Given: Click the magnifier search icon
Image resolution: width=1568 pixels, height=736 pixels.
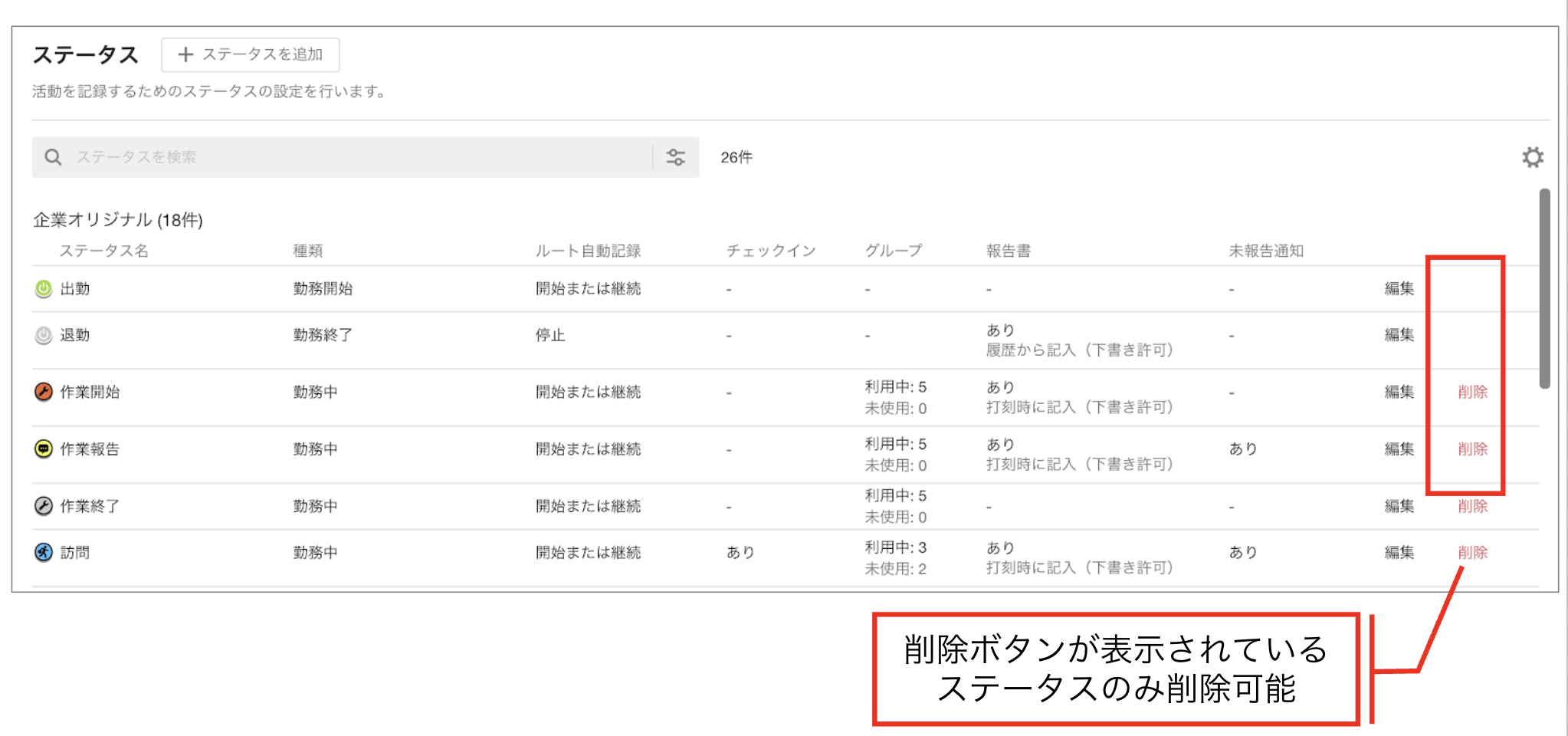Looking at the screenshot, I should click(x=53, y=157).
